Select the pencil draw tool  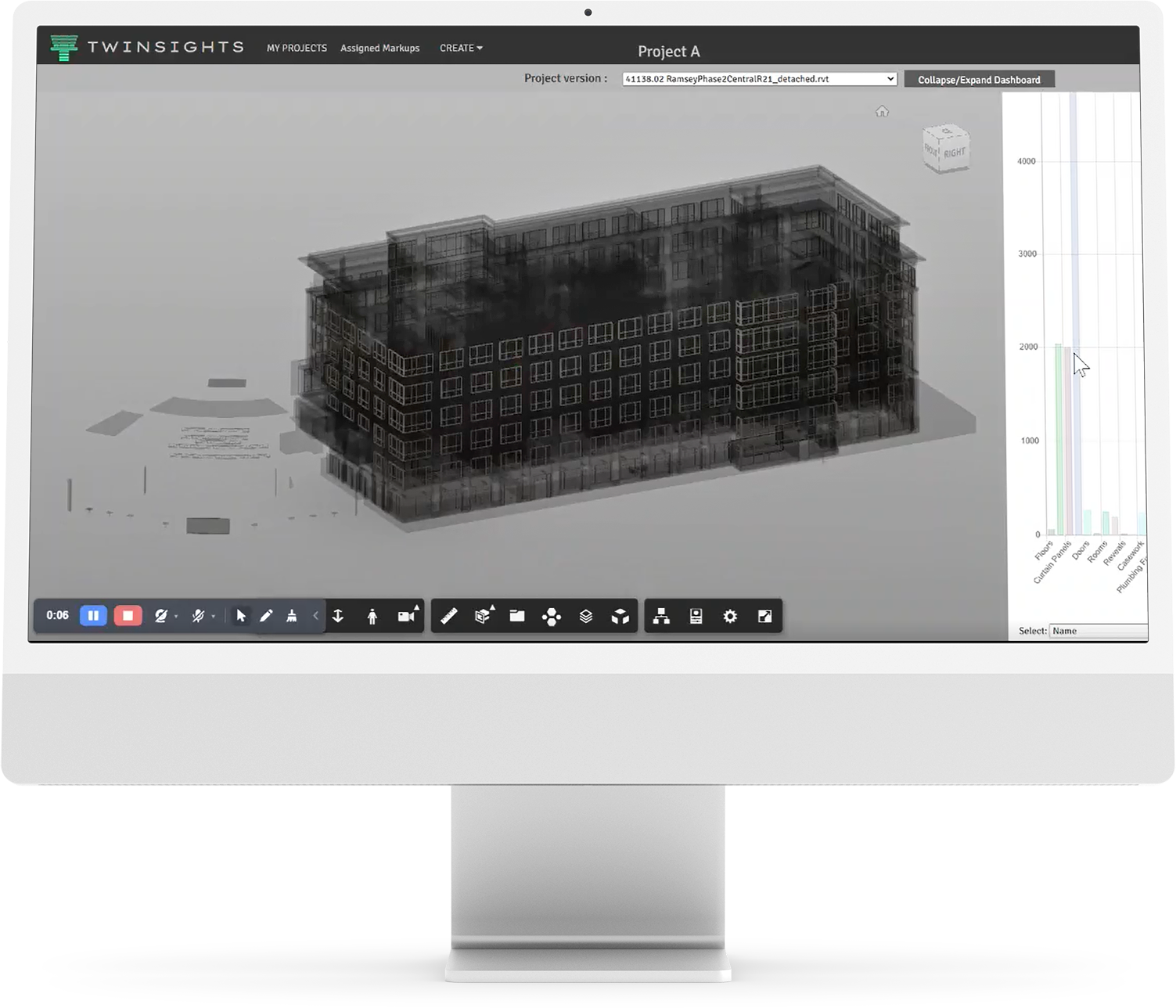coord(266,616)
